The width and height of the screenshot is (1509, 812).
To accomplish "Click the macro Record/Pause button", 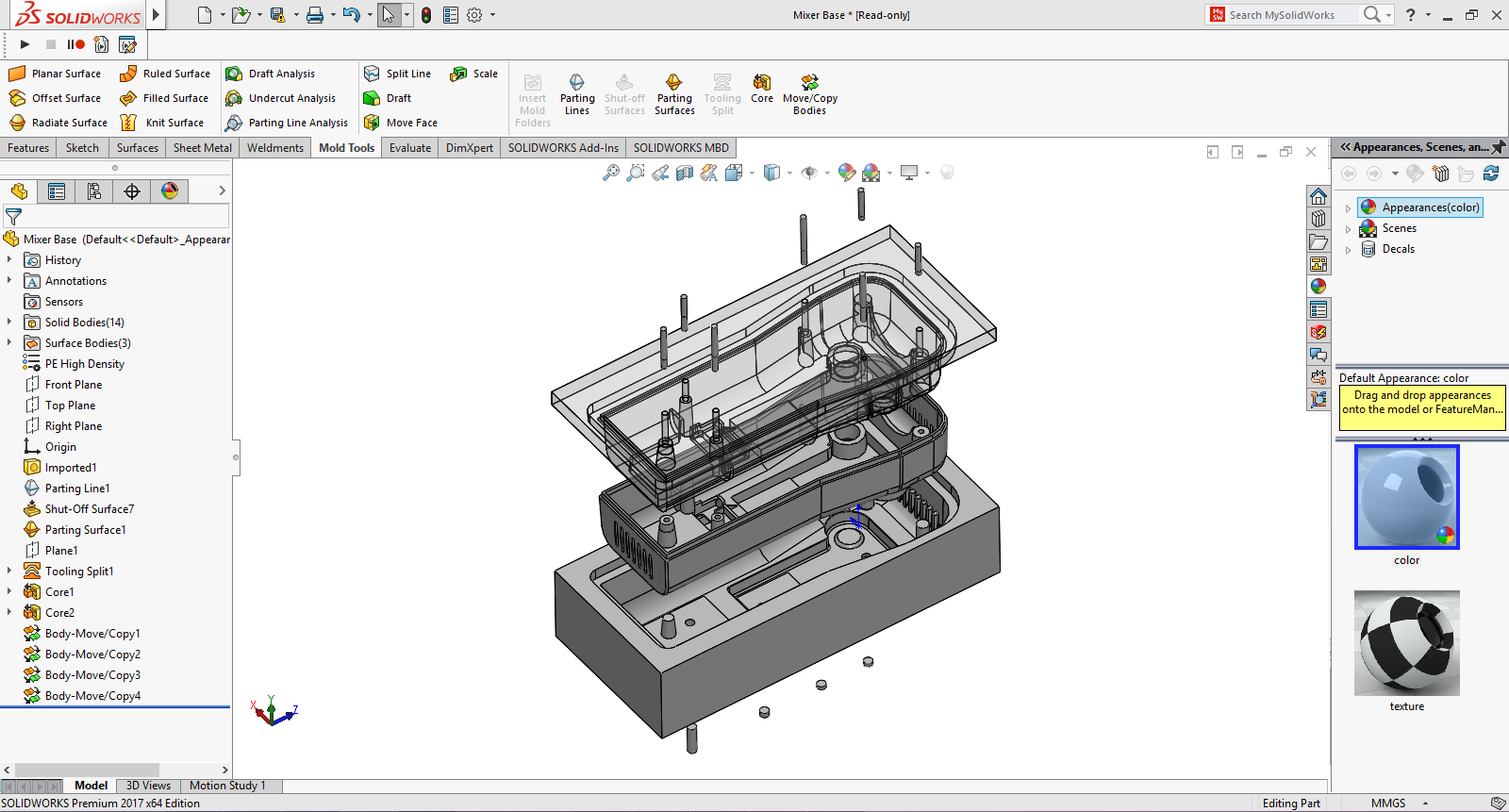I will [x=75, y=44].
